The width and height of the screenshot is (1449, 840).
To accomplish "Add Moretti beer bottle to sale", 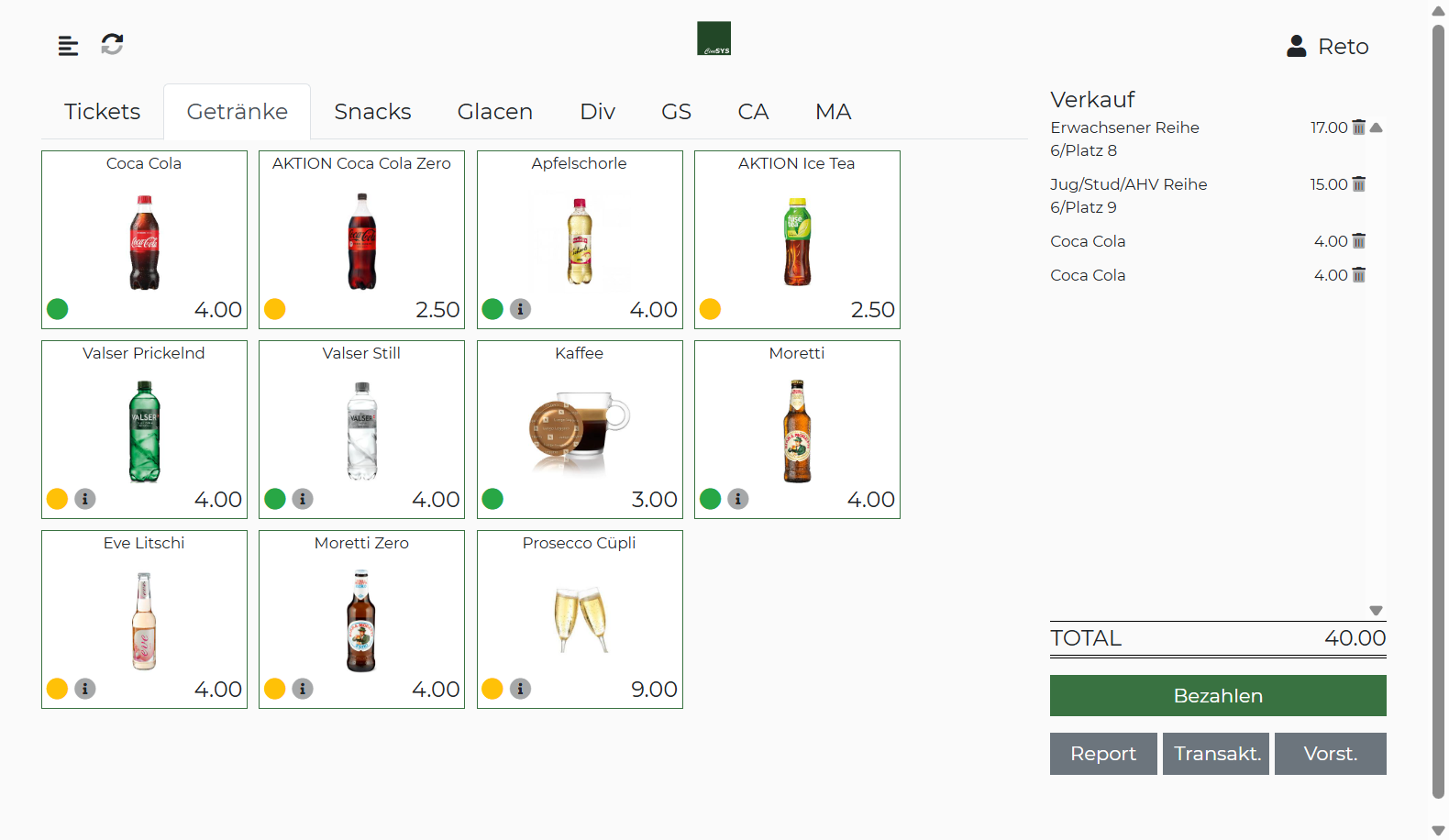I will (x=797, y=432).
